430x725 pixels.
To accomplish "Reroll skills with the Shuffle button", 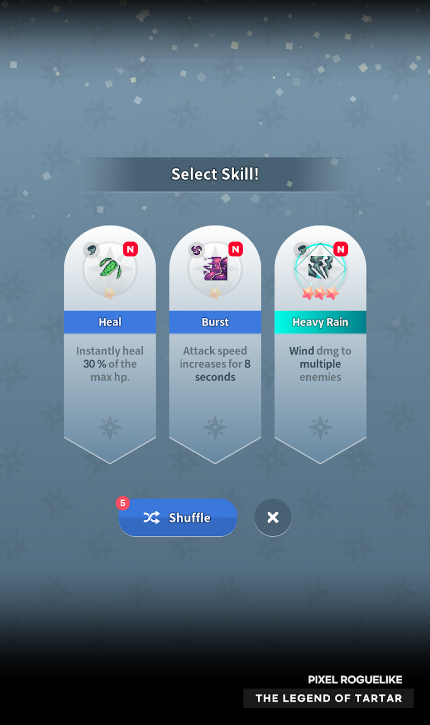I will click(x=178, y=517).
